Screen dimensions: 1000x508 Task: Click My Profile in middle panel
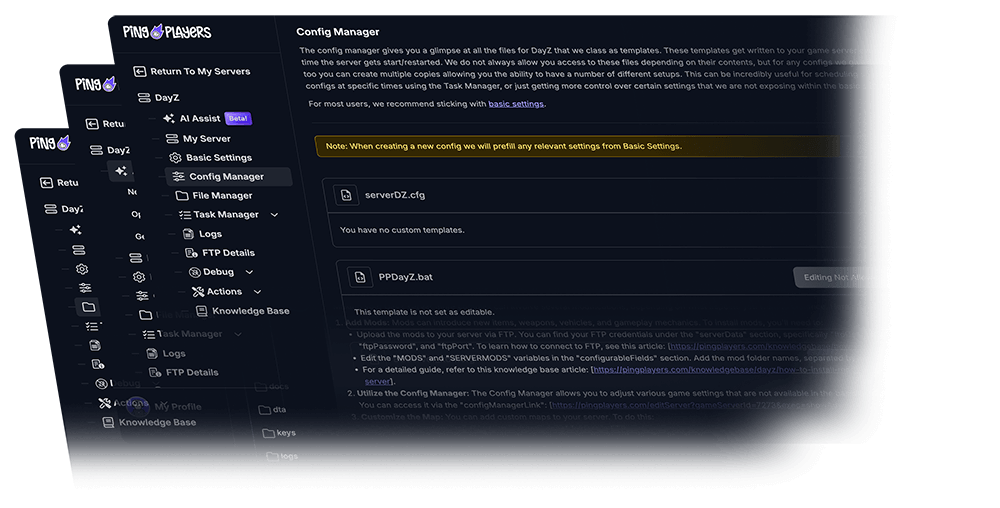pos(177,407)
